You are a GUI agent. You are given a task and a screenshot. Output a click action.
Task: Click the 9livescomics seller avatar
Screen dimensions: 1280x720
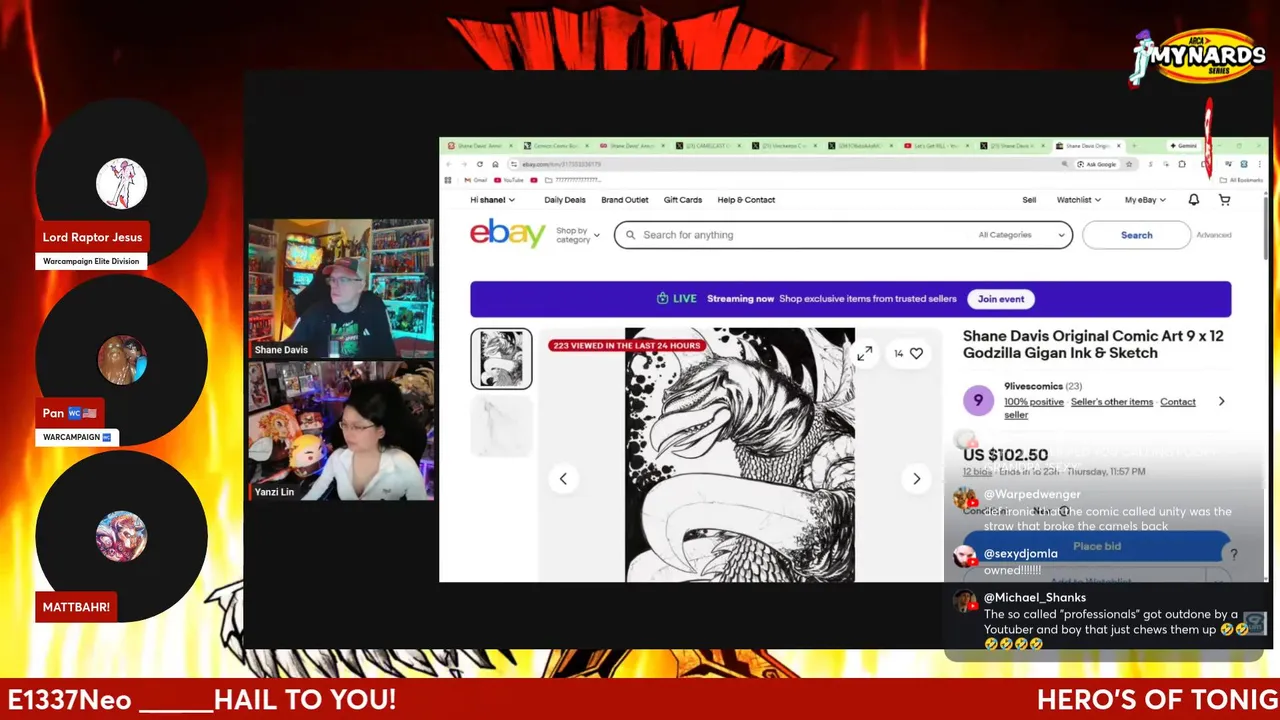(x=978, y=401)
